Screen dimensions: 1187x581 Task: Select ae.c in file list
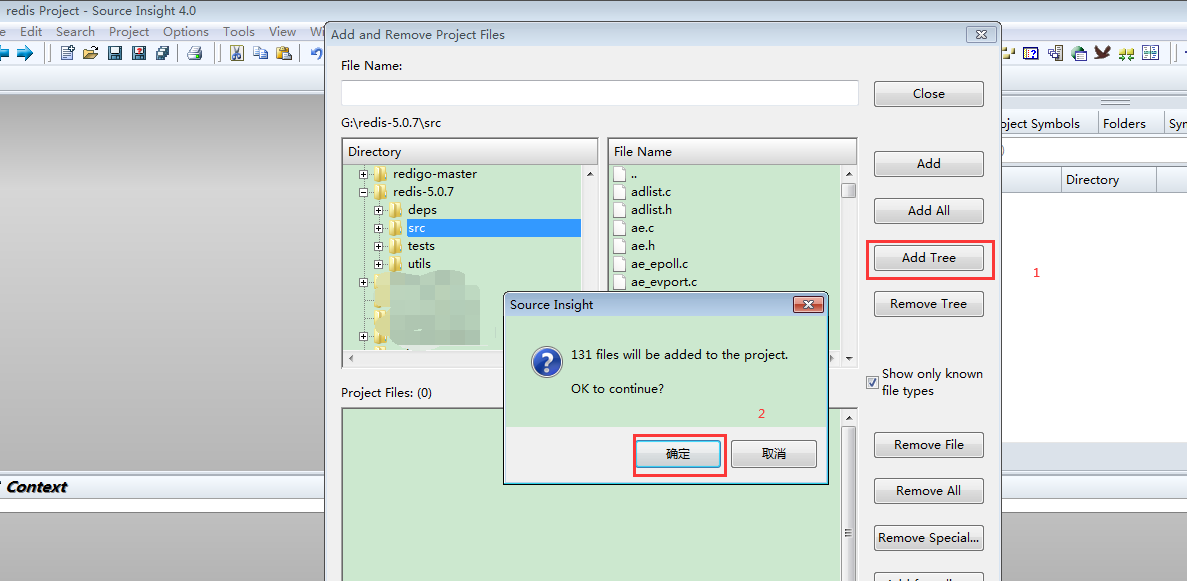tap(643, 228)
